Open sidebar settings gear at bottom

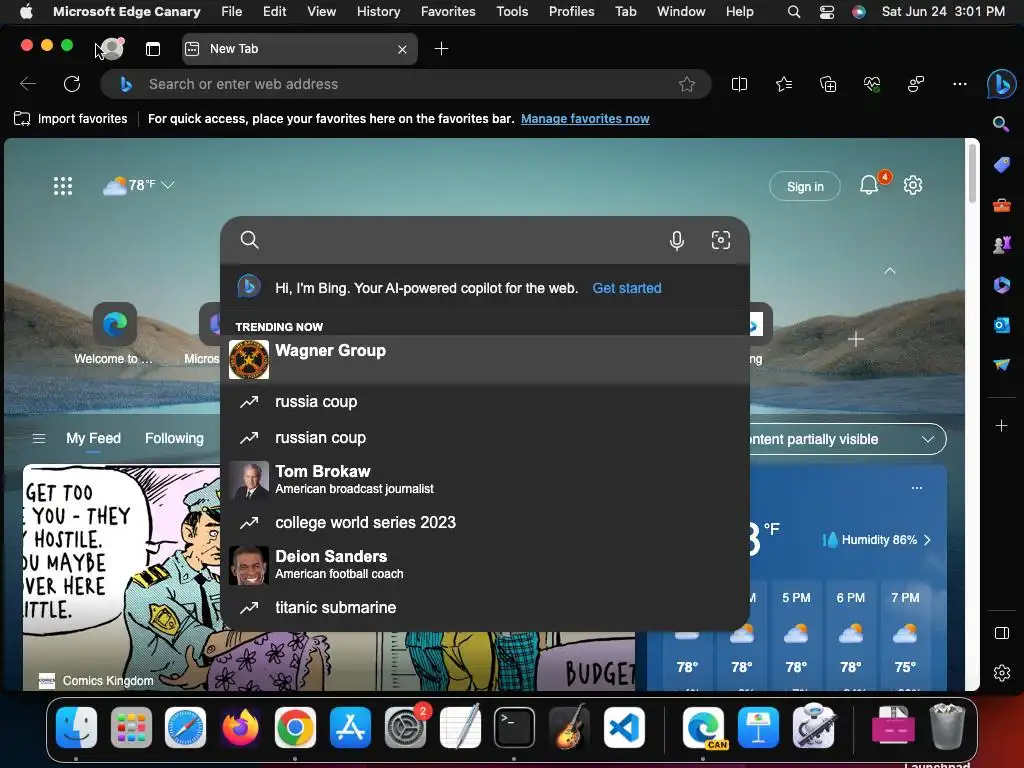(x=1001, y=673)
